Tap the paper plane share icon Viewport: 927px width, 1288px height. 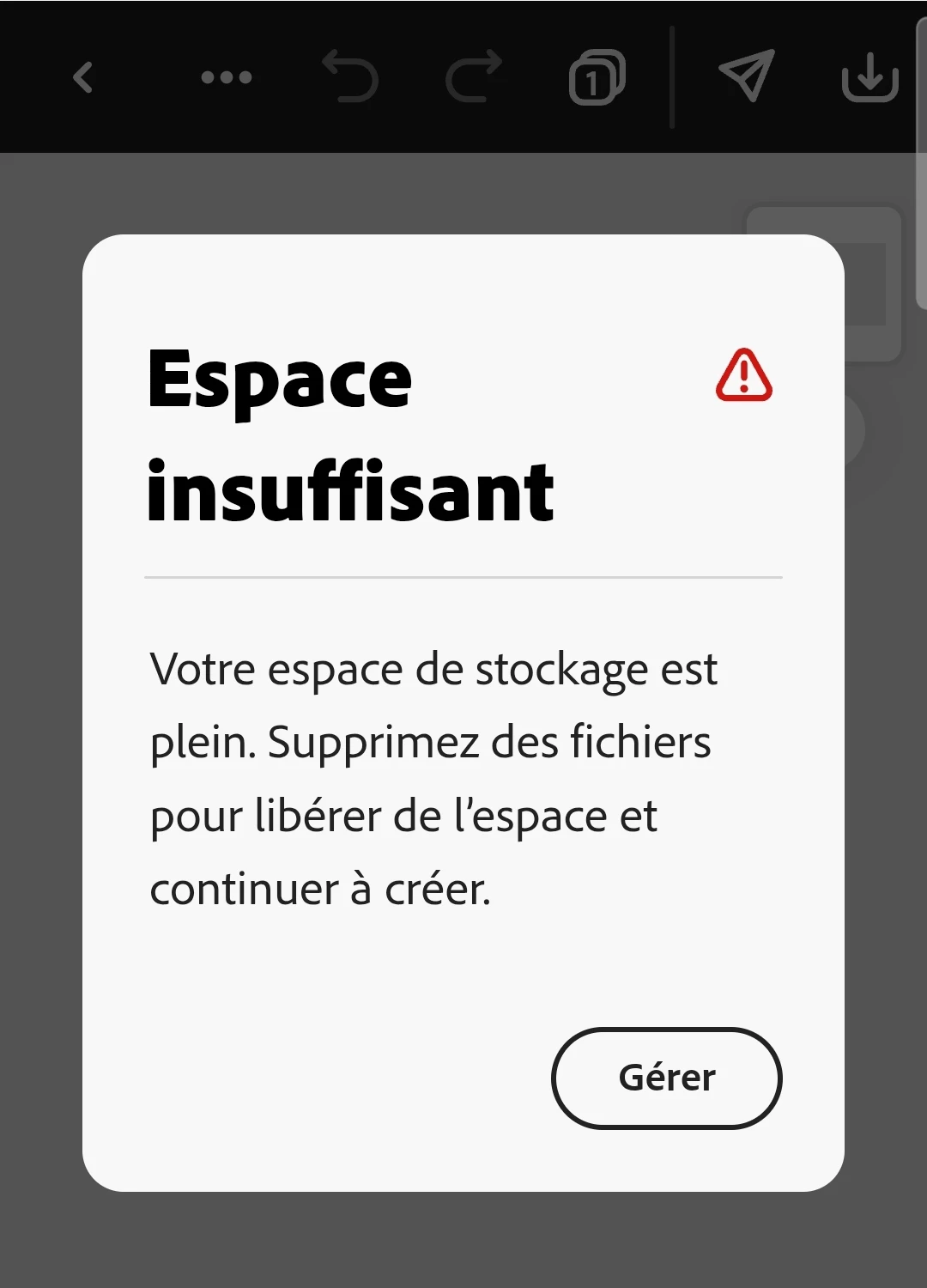[746, 76]
